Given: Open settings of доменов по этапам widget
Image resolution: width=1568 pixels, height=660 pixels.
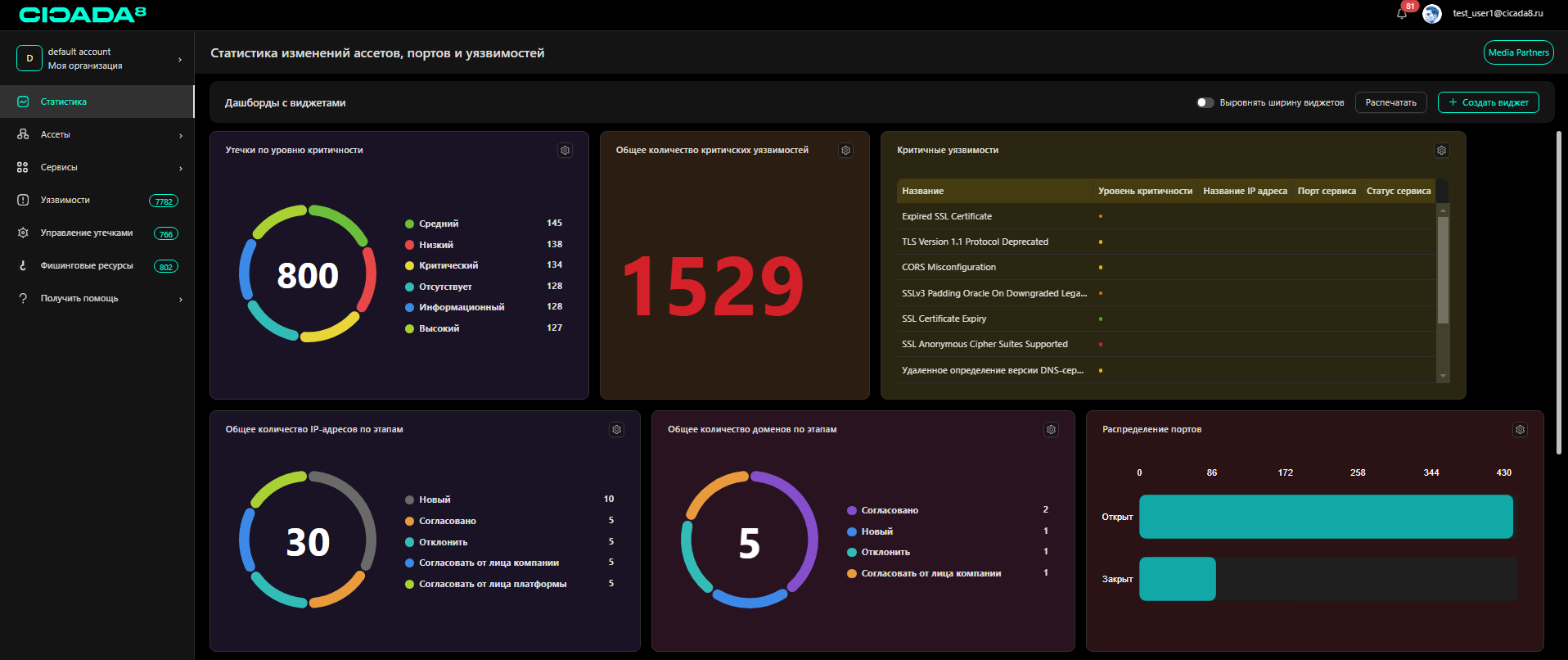Looking at the screenshot, I should coord(1051,430).
